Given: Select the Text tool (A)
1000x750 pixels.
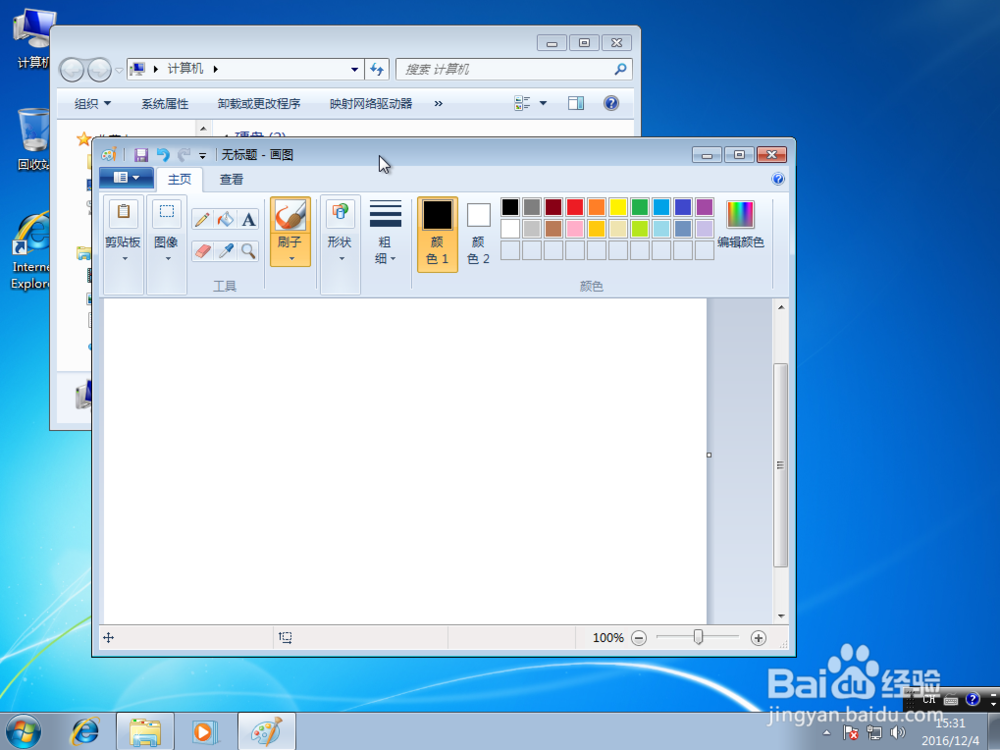Looking at the screenshot, I should (x=249, y=219).
